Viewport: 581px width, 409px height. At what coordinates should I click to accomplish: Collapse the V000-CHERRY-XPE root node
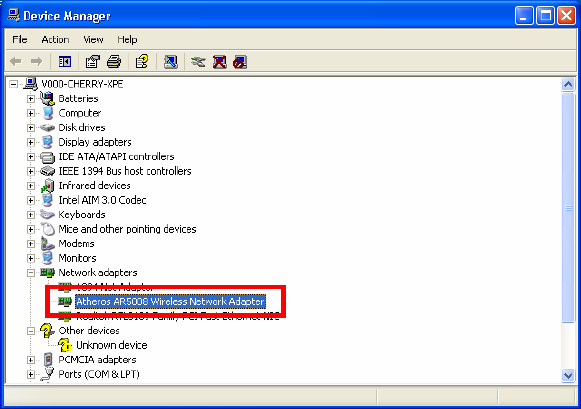14,84
